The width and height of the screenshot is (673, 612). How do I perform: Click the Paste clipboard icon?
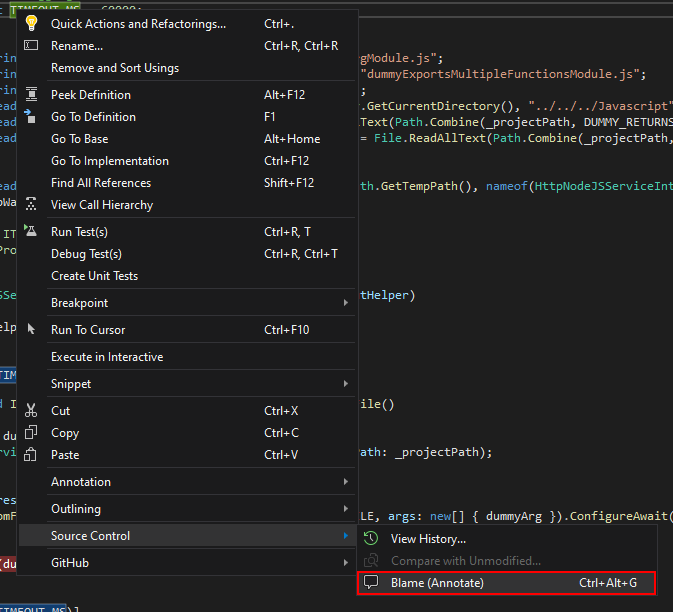30,454
